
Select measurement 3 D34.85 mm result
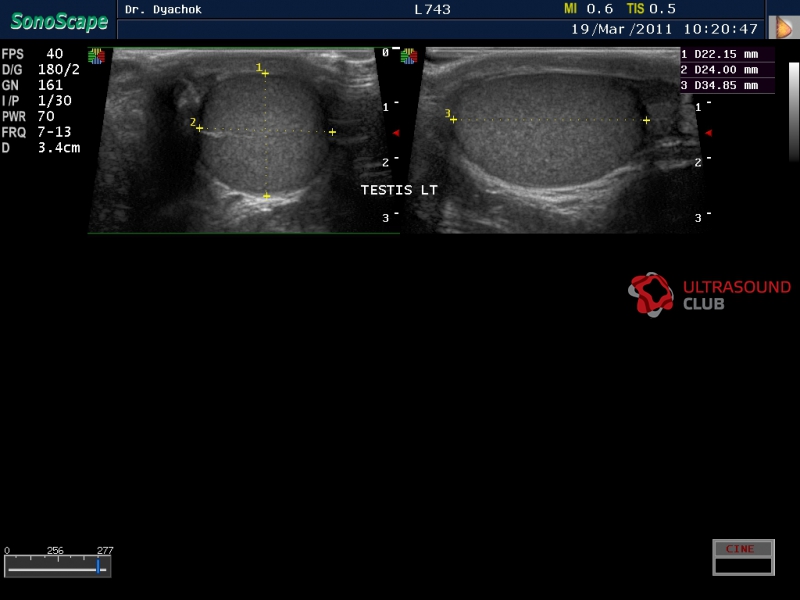pos(727,86)
